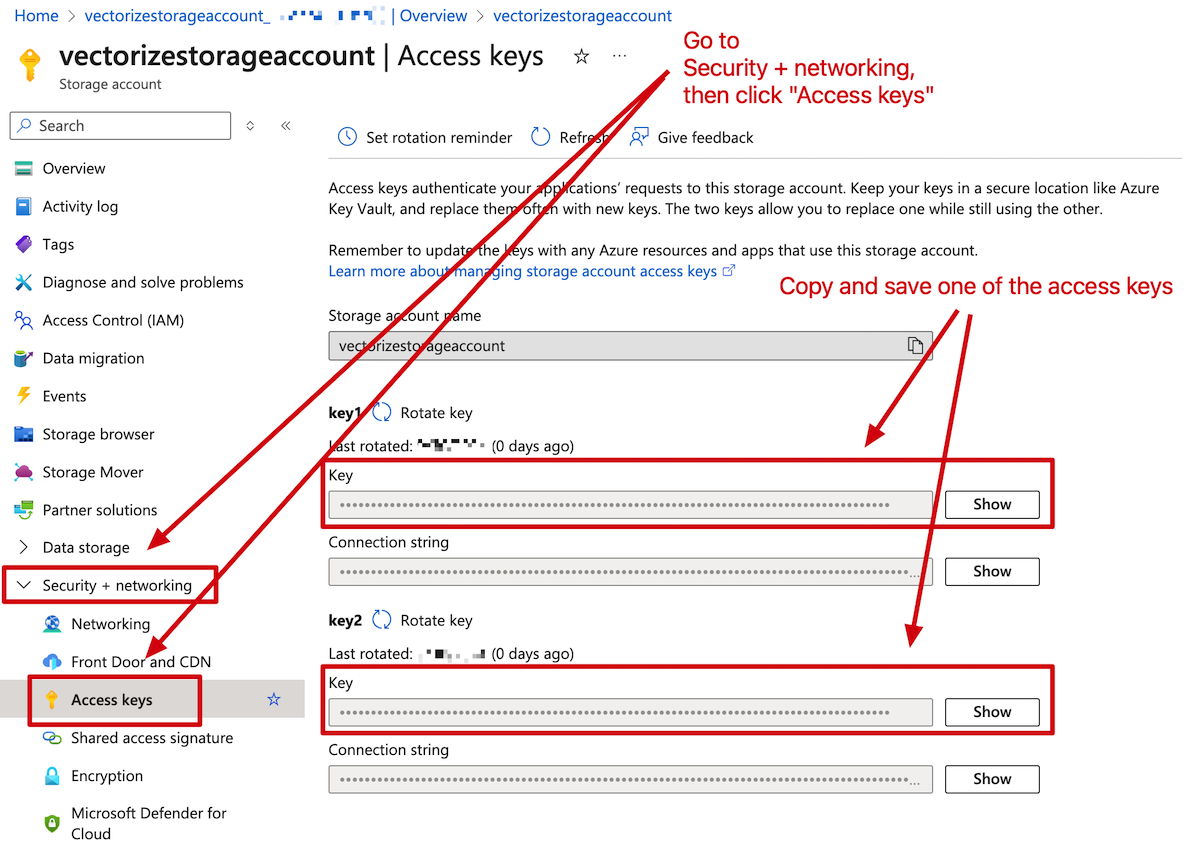Click the Give feedback person icon
Viewport: 1200px width, 847px height.
tap(639, 138)
